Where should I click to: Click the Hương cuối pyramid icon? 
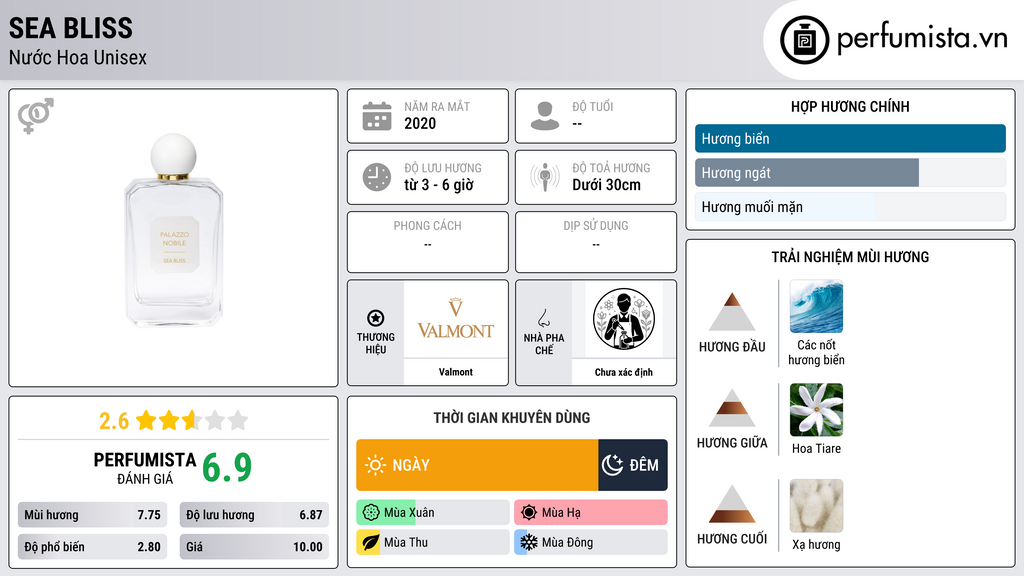732,504
